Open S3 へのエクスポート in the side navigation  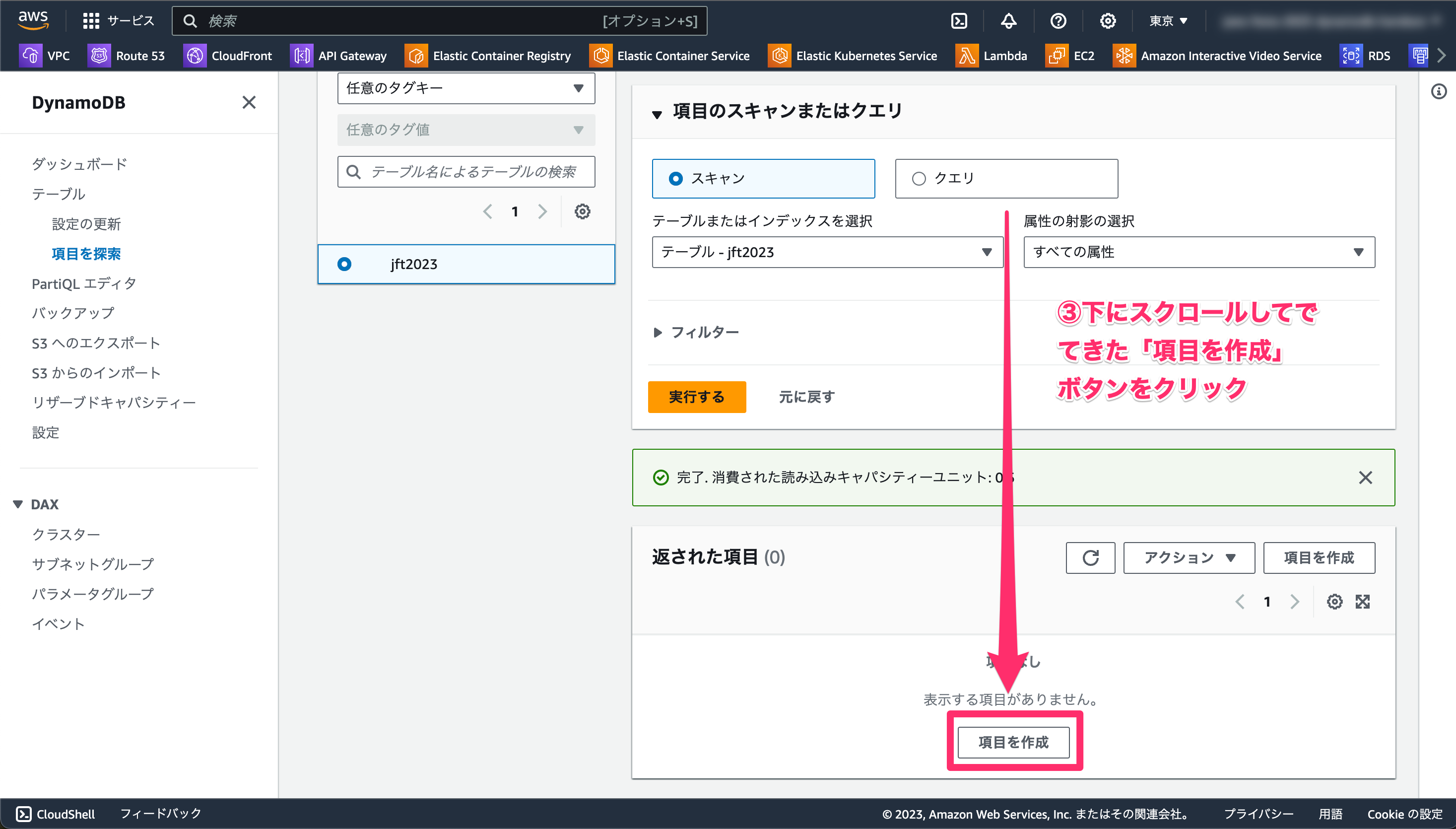(x=96, y=344)
